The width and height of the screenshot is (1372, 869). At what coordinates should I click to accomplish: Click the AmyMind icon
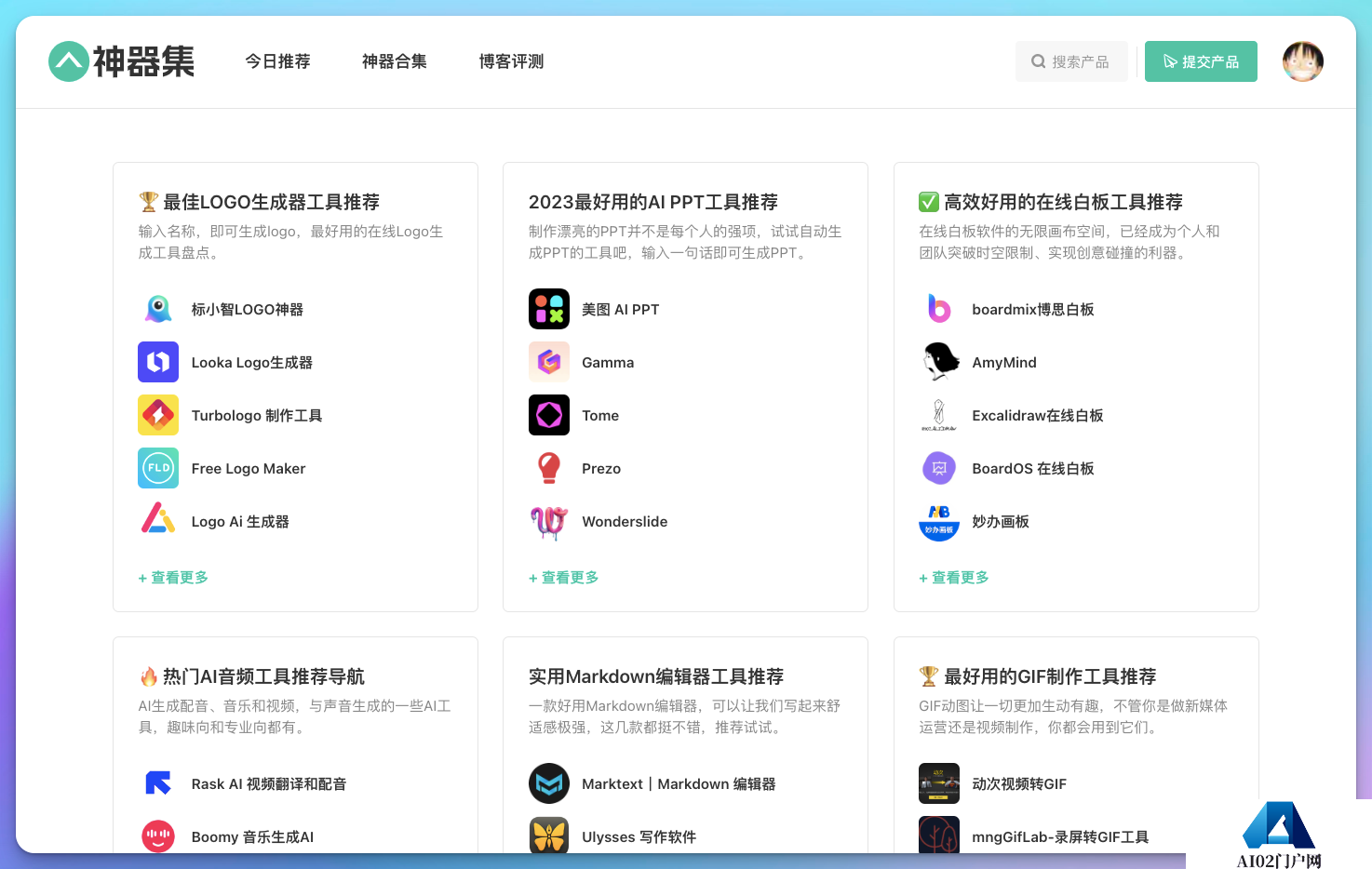tap(939, 362)
